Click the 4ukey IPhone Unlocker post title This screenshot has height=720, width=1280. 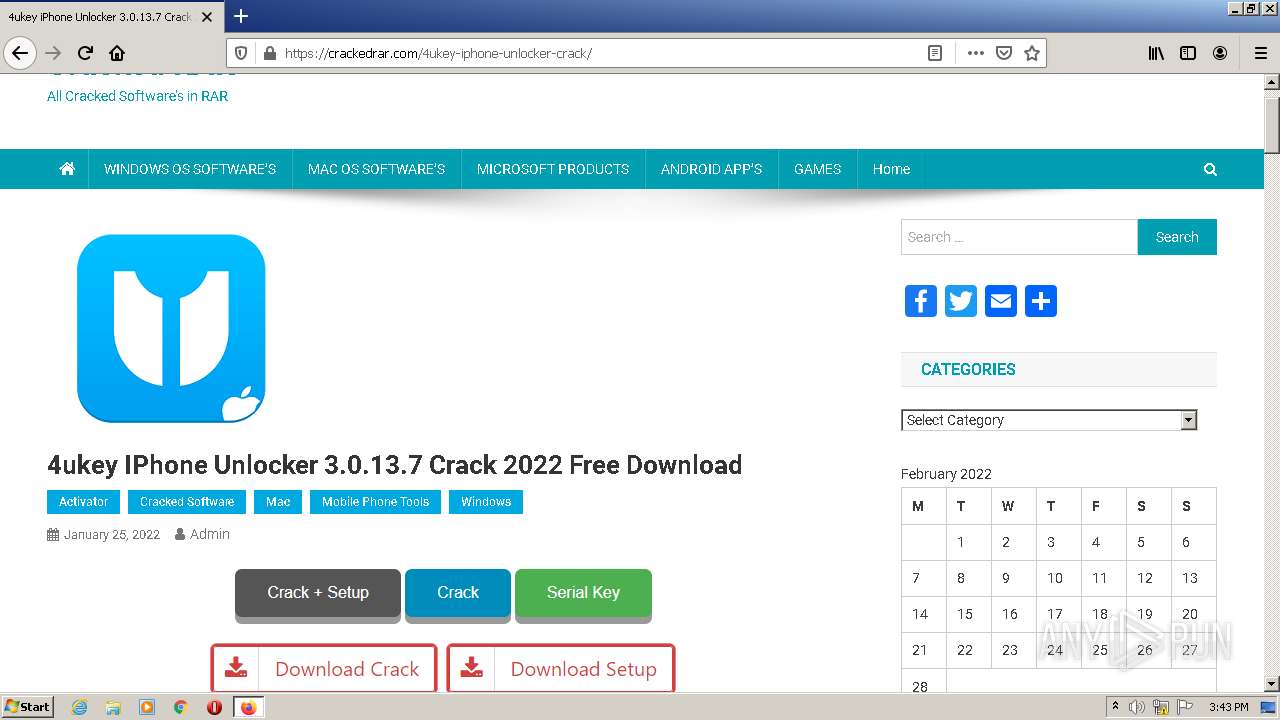[x=394, y=465]
